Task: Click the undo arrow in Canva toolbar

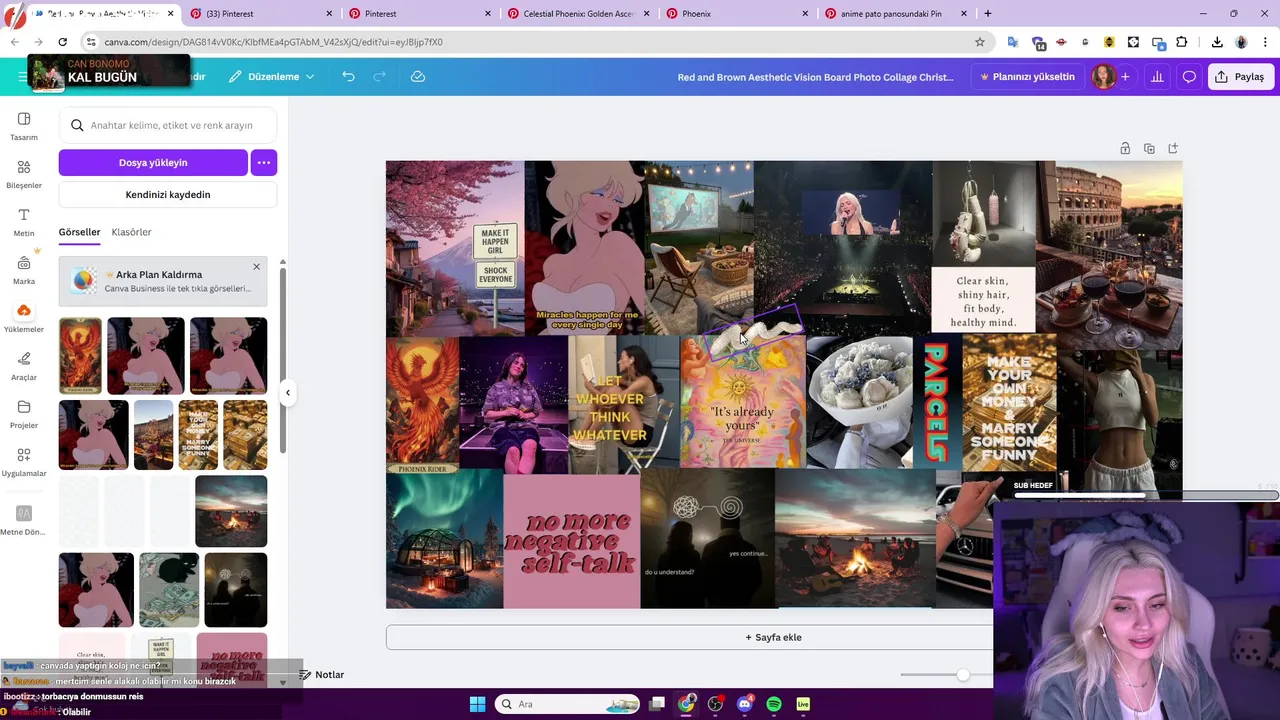Action: click(x=348, y=77)
